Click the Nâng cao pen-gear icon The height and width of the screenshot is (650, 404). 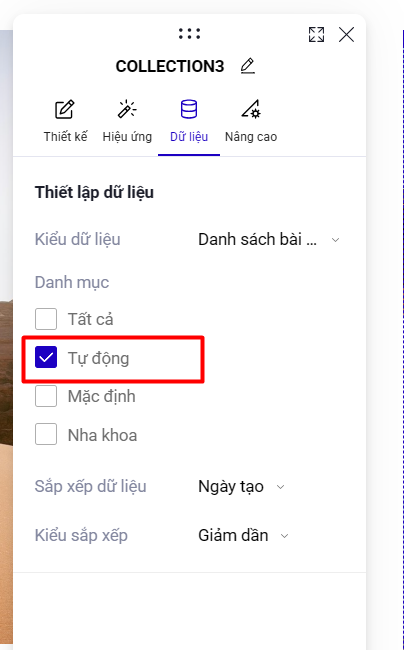[x=251, y=109]
